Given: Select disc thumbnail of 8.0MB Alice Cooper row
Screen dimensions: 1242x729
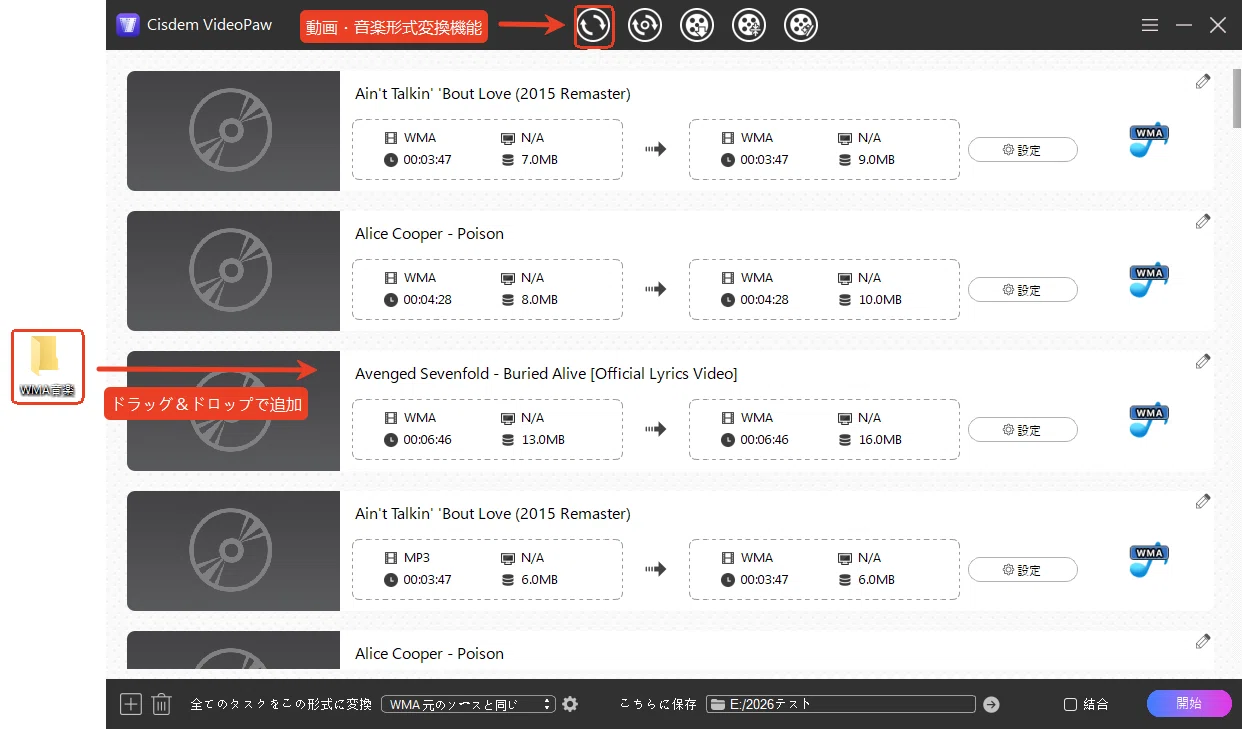Looking at the screenshot, I should coord(233,270).
